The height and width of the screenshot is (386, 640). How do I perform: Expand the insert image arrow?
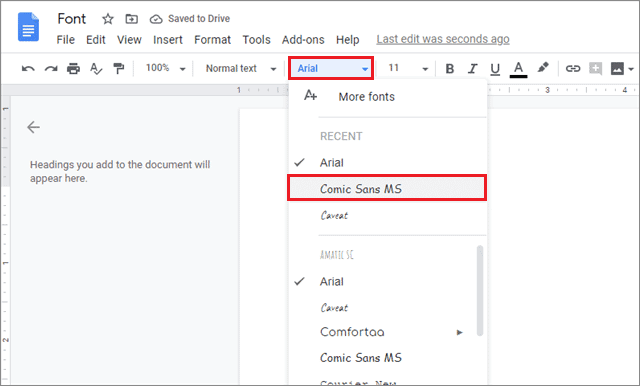631,69
